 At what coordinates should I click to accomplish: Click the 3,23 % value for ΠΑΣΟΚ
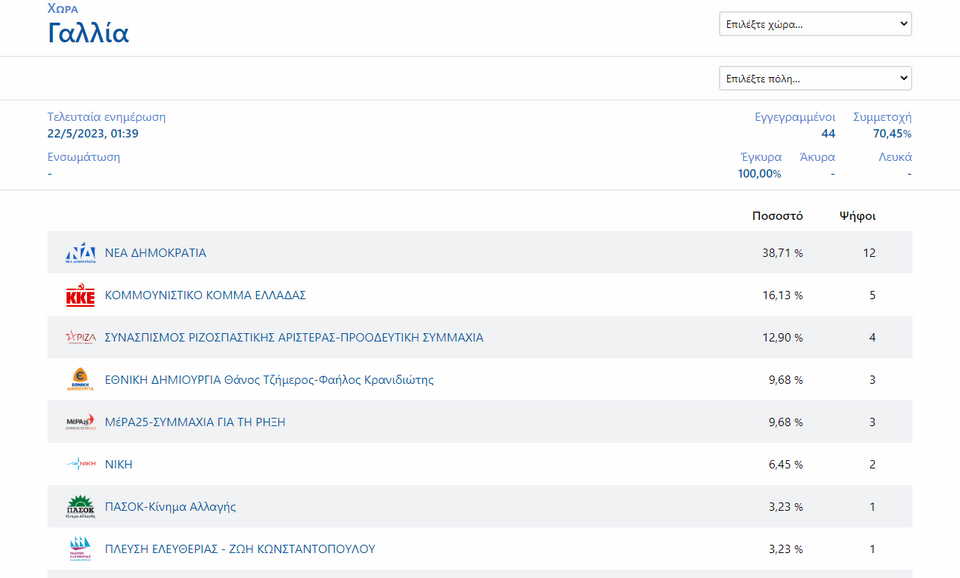pyautogui.click(x=786, y=506)
